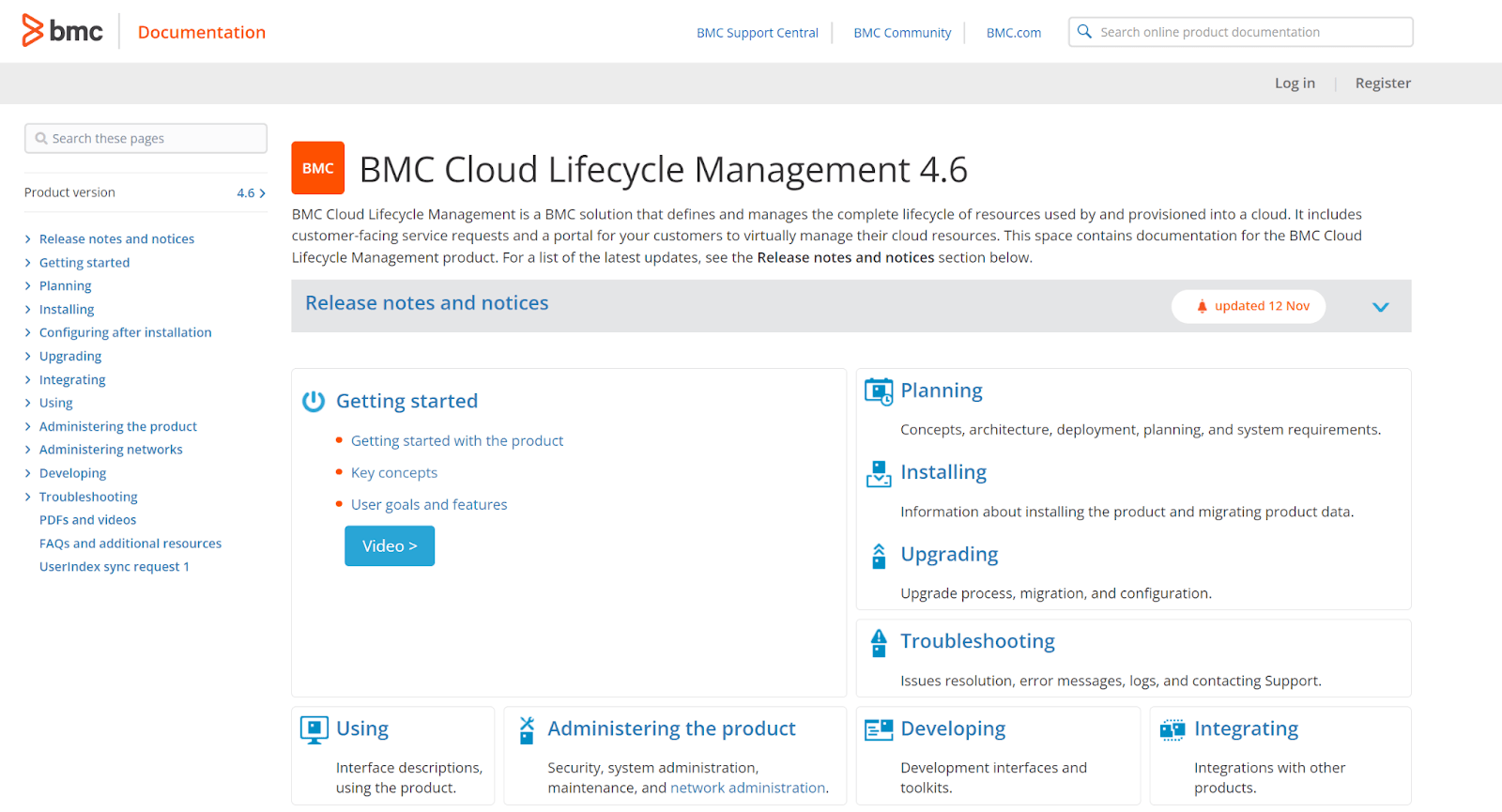Screen dimensions: 1502x812
Task: Click Release notes and notices banner title
Action: tap(427, 303)
